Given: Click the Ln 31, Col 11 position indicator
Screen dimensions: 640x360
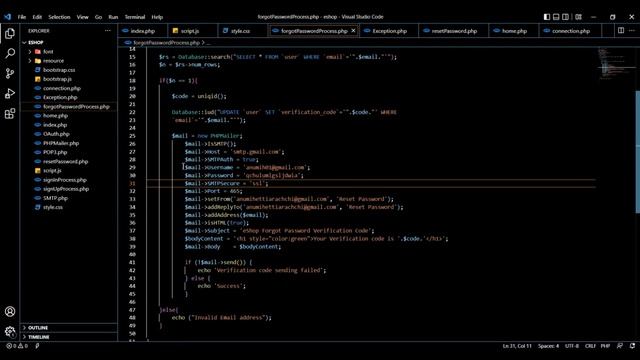Looking at the screenshot, I should [x=517, y=346].
